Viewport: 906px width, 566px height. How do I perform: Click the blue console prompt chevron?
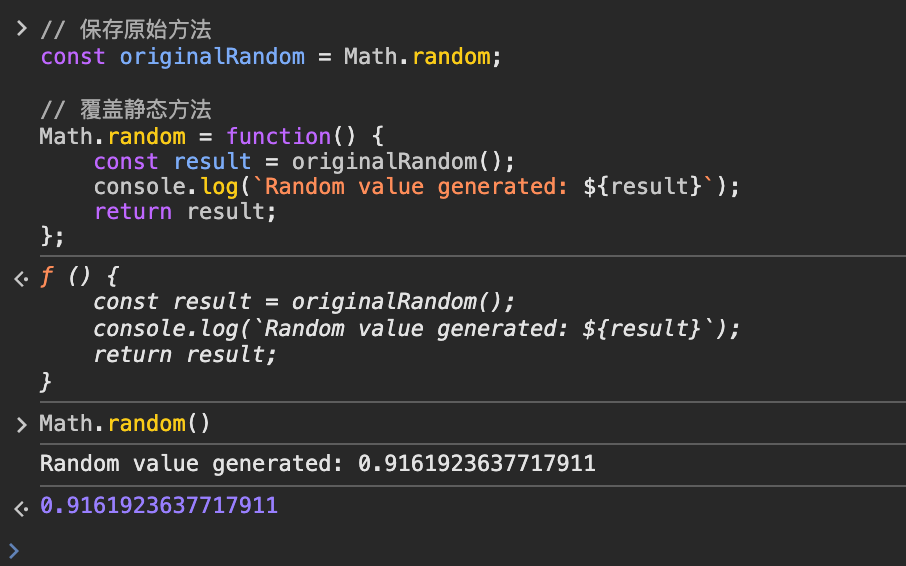(13, 549)
